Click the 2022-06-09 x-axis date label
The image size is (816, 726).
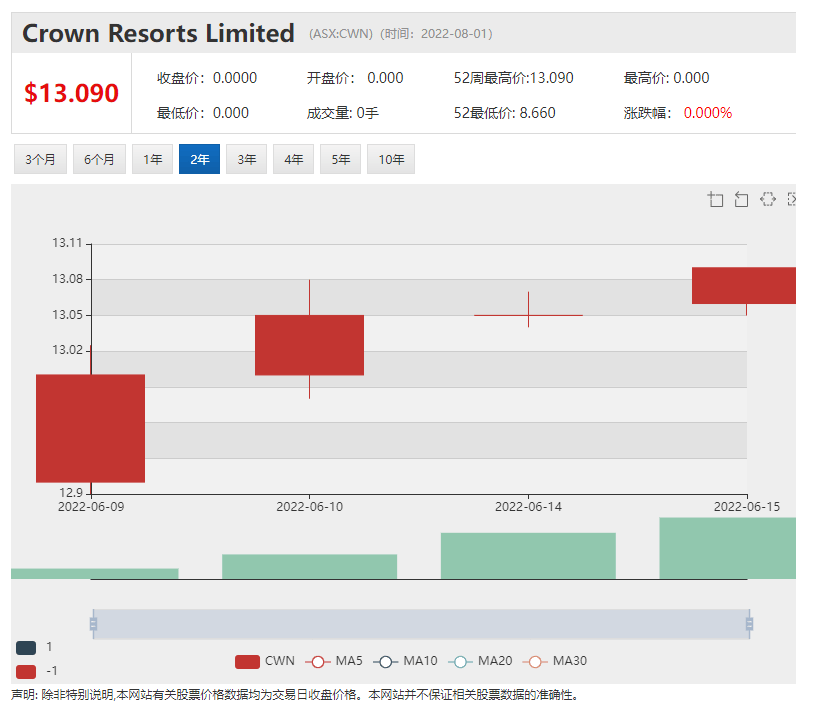(91, 507)
